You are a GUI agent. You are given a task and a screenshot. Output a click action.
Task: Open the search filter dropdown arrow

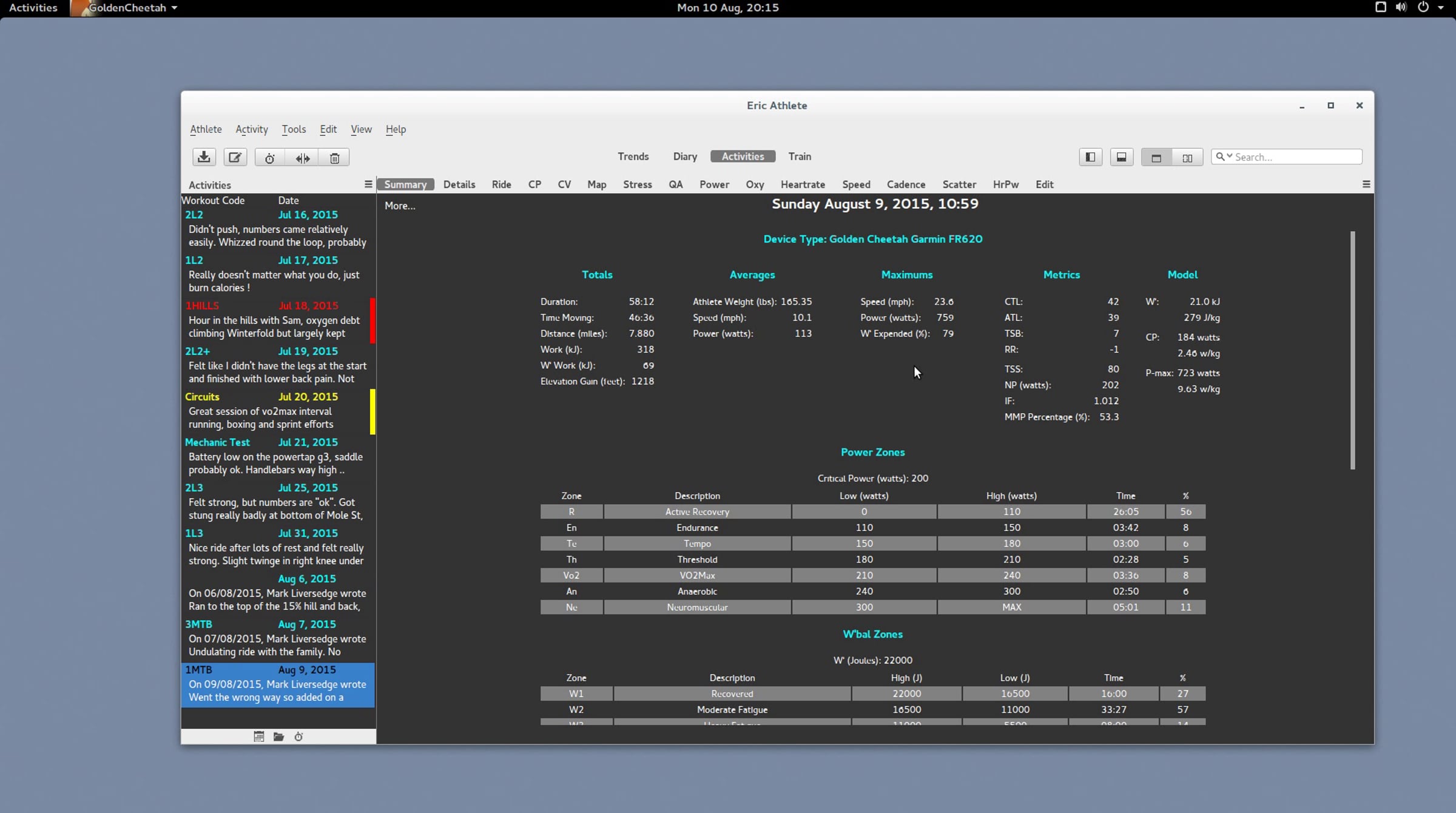[x=1229, y=156]
